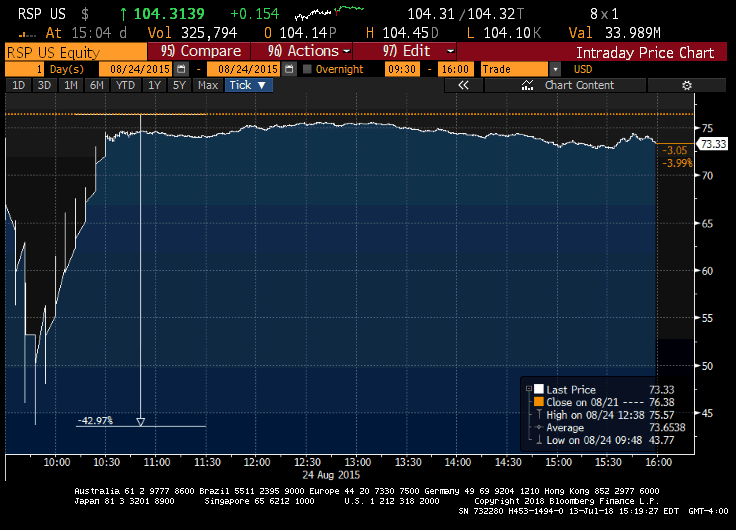Select the 6M range tab
Screen dimensions: 736x530
tap(97, 85)
